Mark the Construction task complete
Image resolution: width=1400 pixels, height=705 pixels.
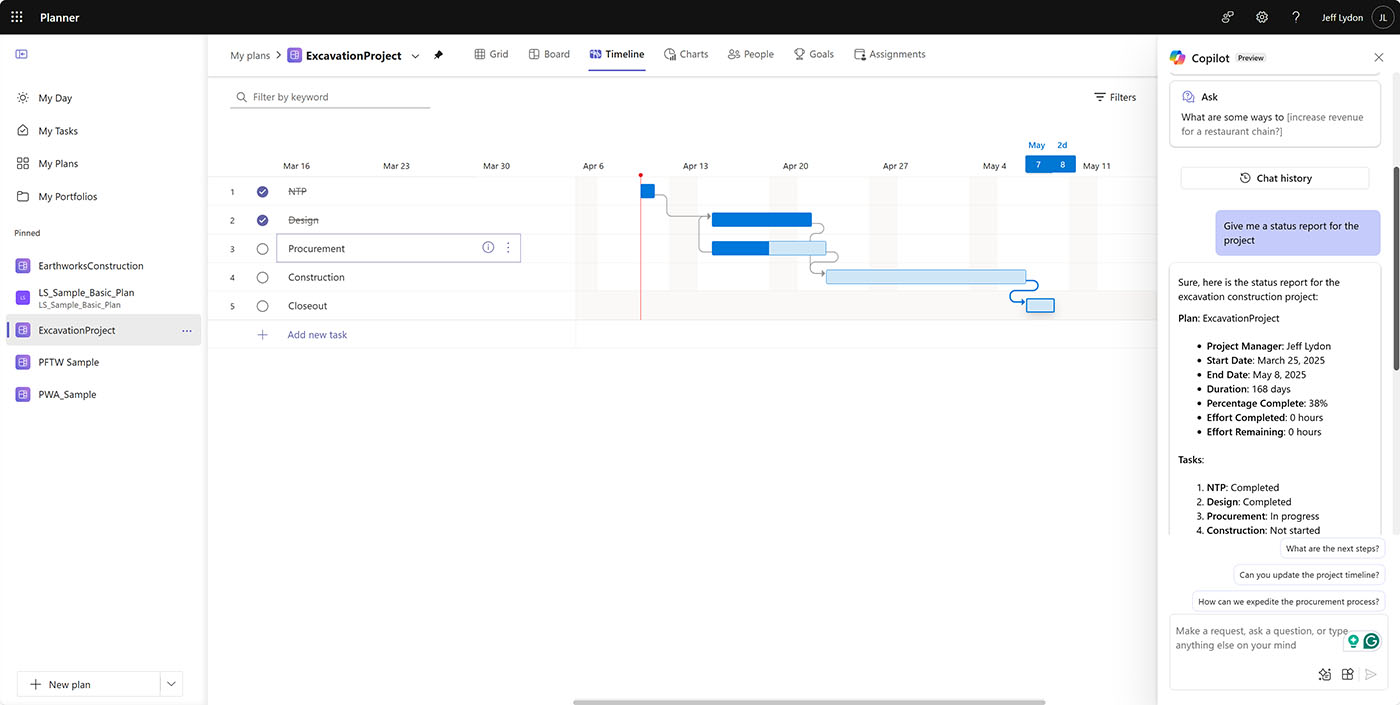tap(262, 277)
